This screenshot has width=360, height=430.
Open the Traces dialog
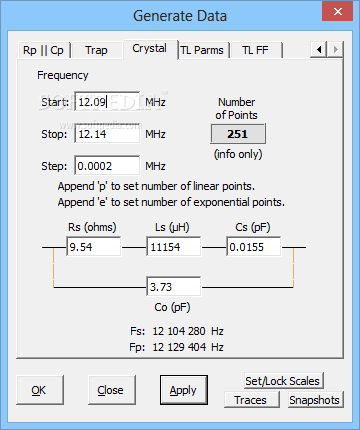[252, 400]
